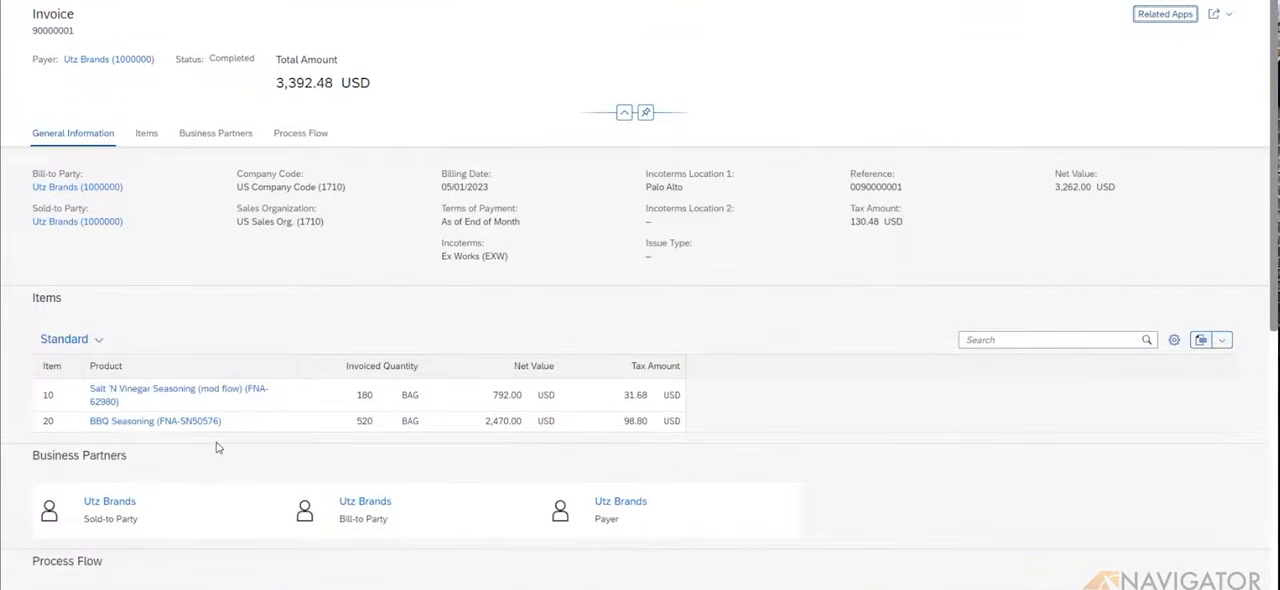1280x590 pixels.
Task: Expand the Standard table view dropdown
Action: point(71,340)
